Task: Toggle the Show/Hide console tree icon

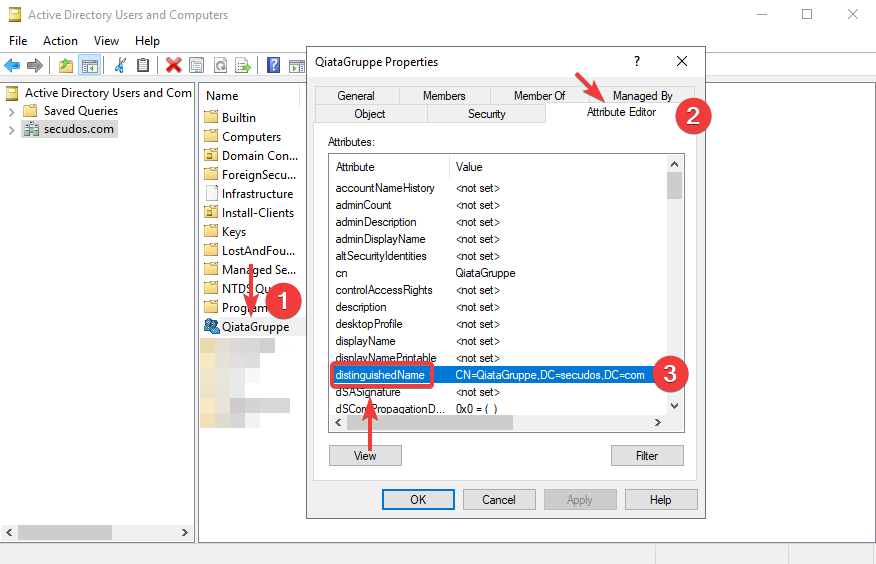Action: [x=89, y=65]
